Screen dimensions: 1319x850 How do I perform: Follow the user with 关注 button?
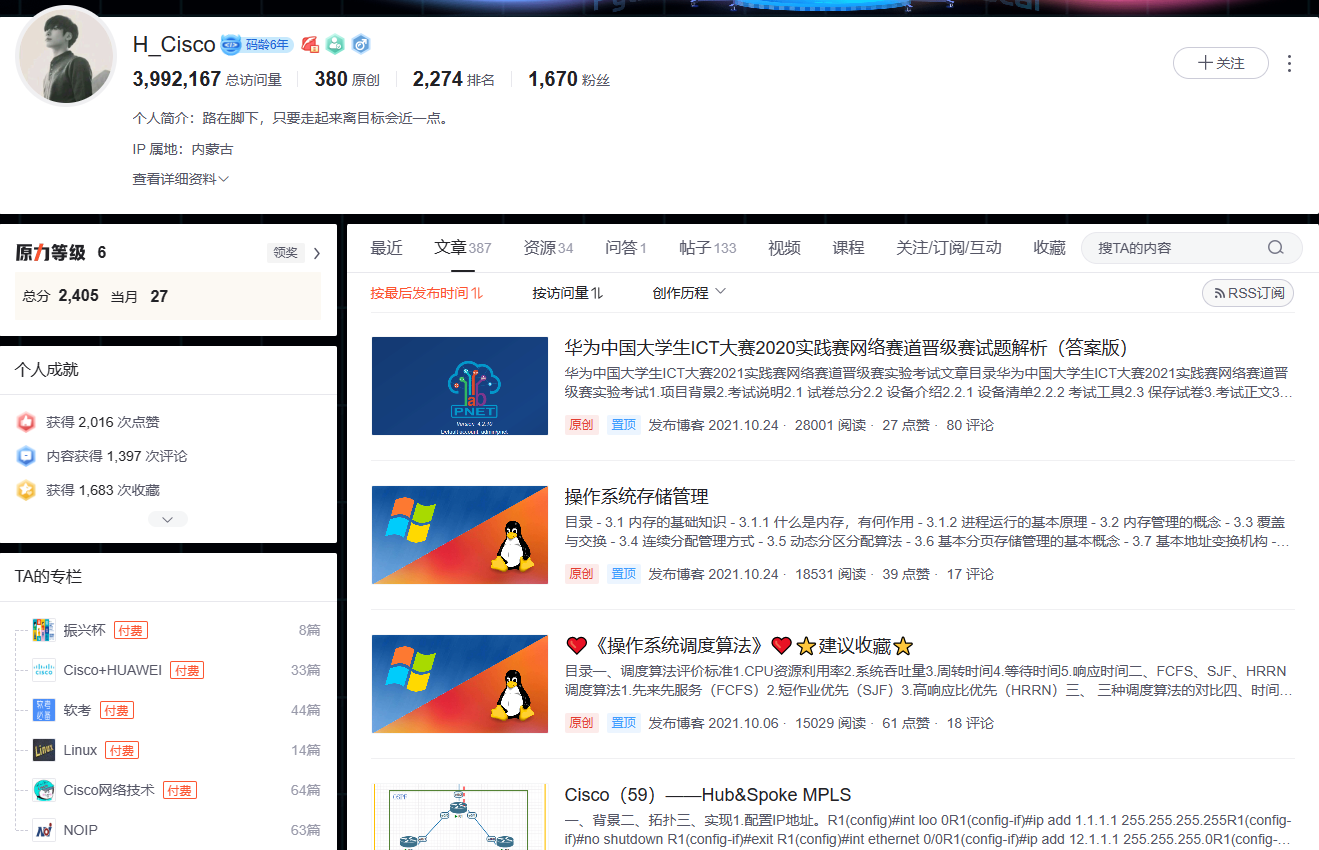click(1221, 63)
